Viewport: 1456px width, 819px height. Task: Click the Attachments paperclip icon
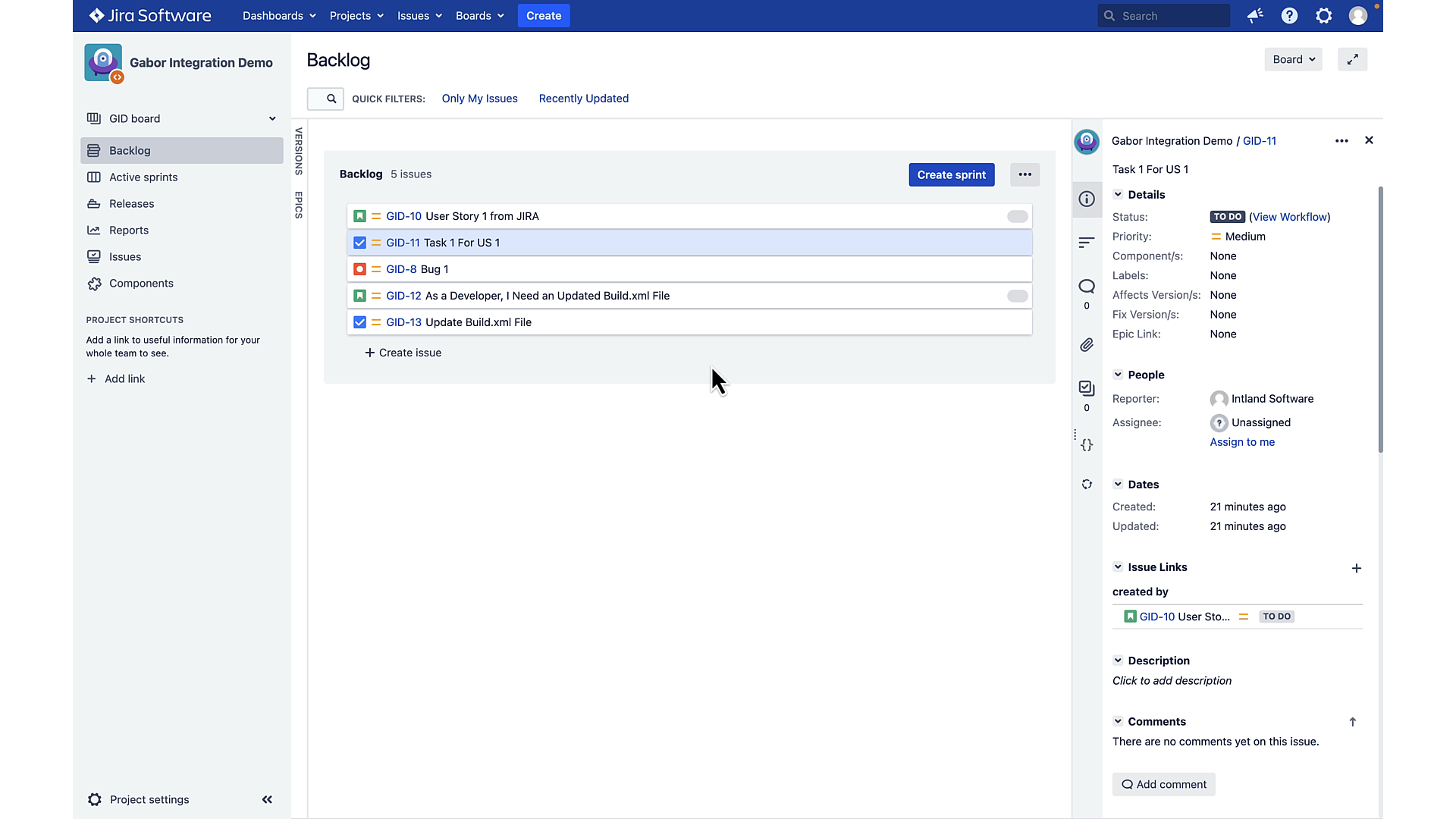coord(1086,344)
